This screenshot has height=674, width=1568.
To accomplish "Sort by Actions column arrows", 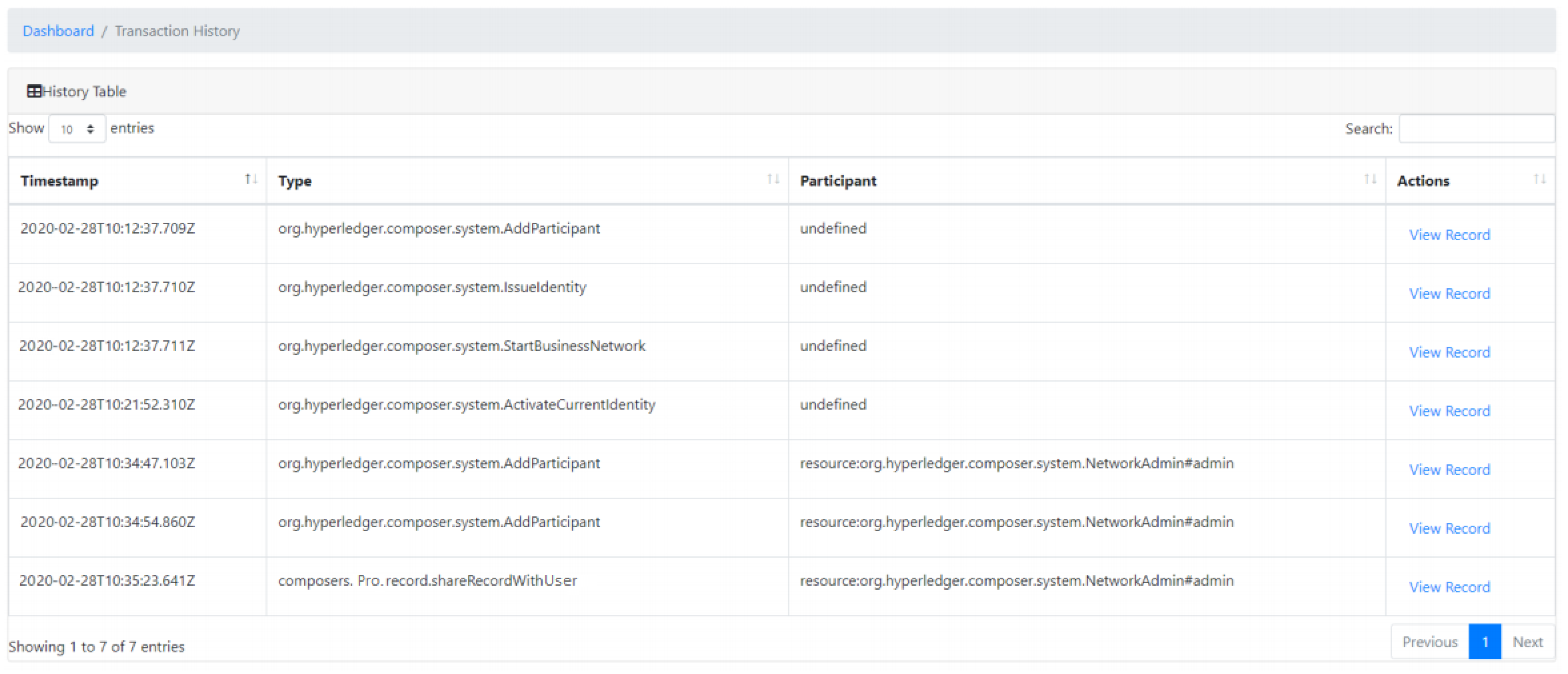I will (1539, 179).
